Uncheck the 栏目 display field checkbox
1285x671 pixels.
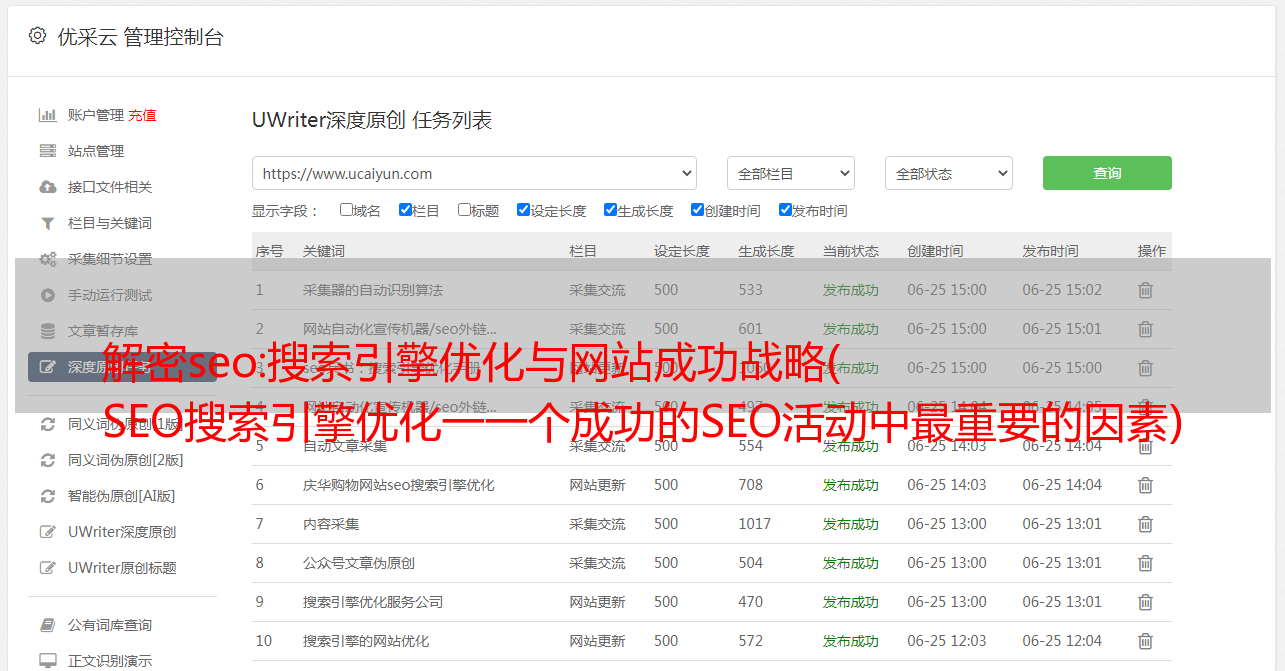pos(405,210)
